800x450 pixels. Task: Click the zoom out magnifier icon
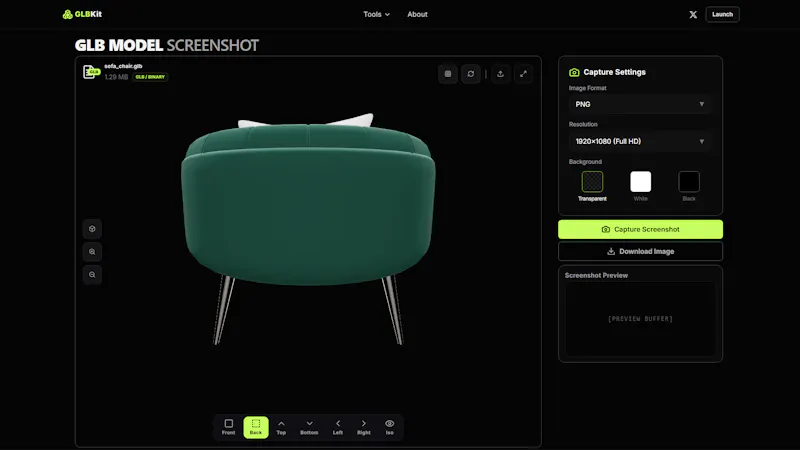(92, 274)
